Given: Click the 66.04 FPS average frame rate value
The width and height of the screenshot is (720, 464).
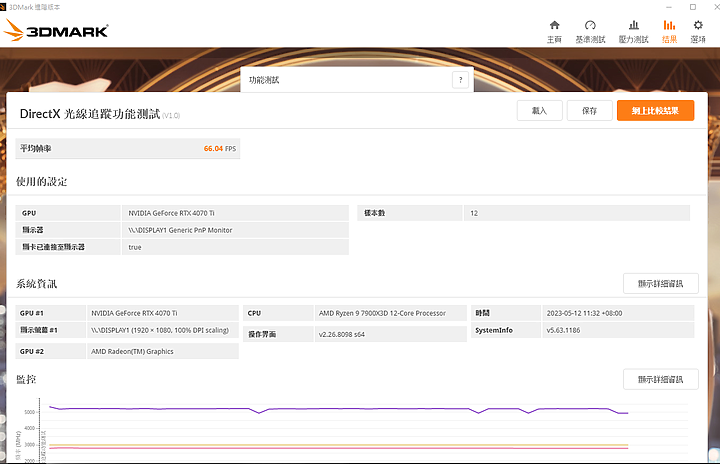Looking at the screenshot, I should [x=219, y=149].
